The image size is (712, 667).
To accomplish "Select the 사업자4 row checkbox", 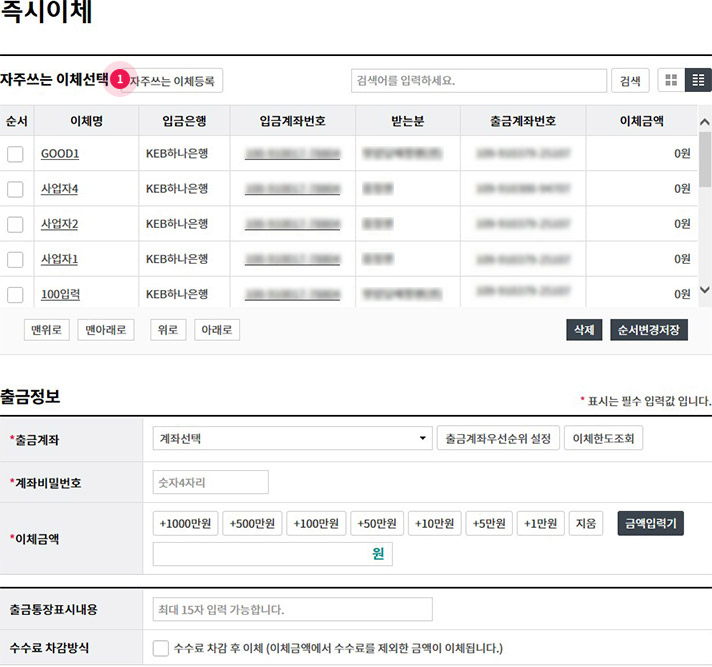I will [15, 189].
